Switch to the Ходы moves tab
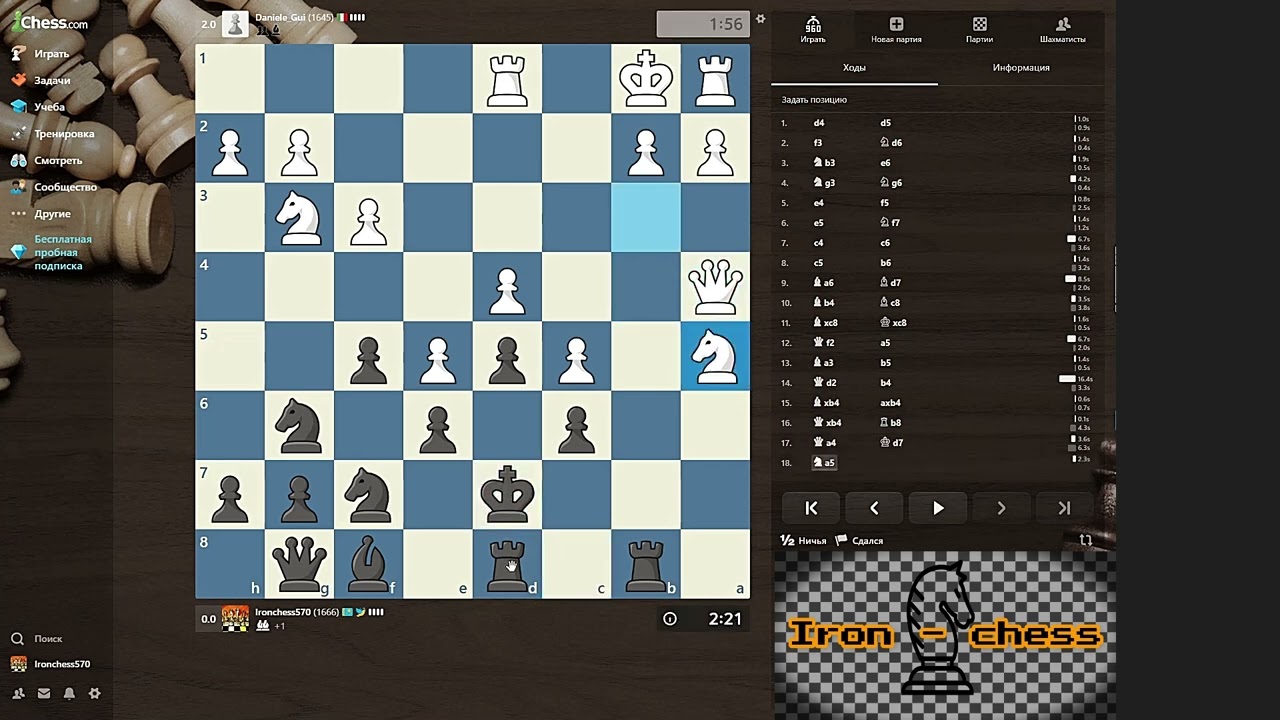Image resolution: width=1280 pixels, height=720 pixels. (x=854, y=68)
